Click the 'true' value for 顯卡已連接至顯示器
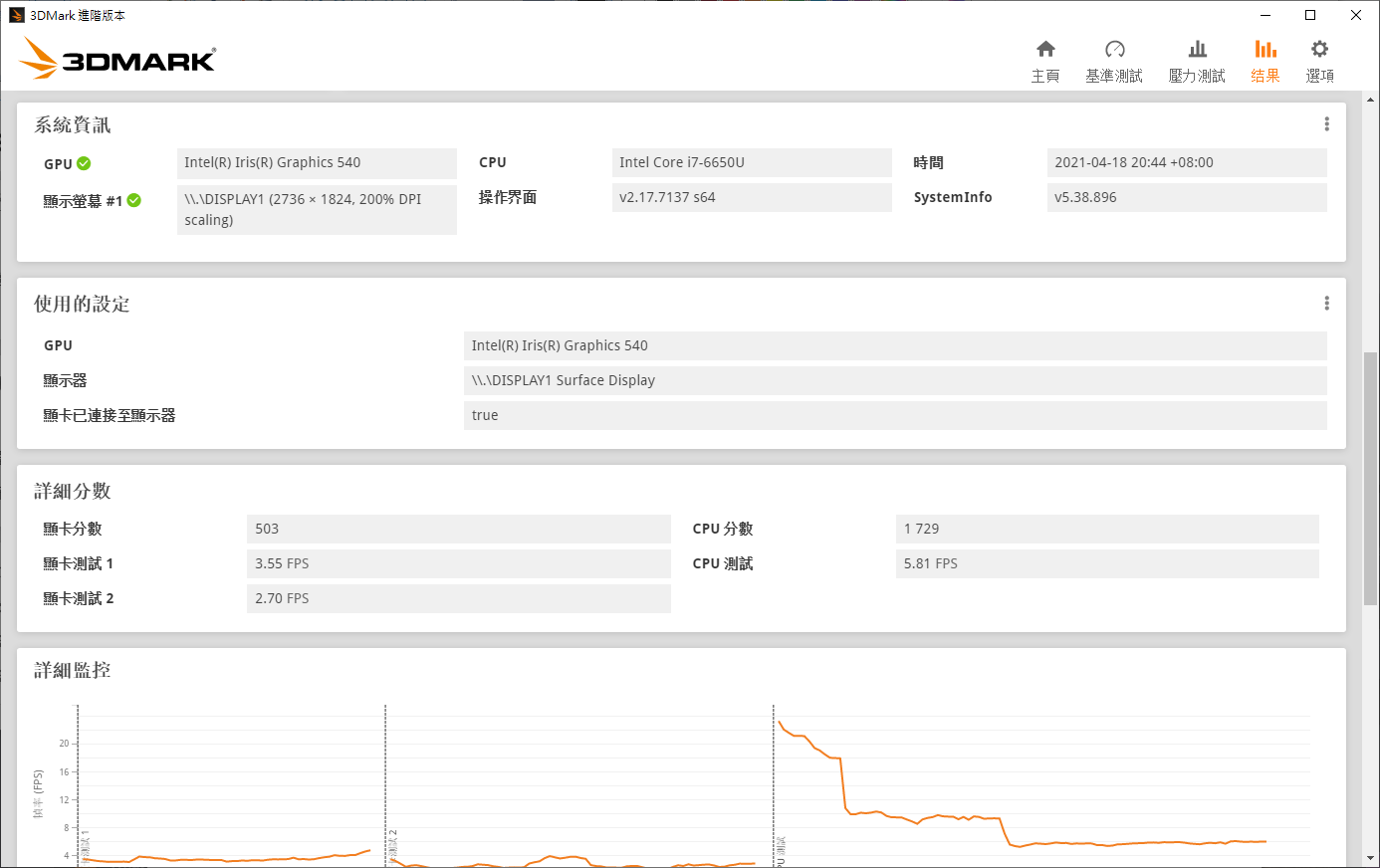 (895, 415)
